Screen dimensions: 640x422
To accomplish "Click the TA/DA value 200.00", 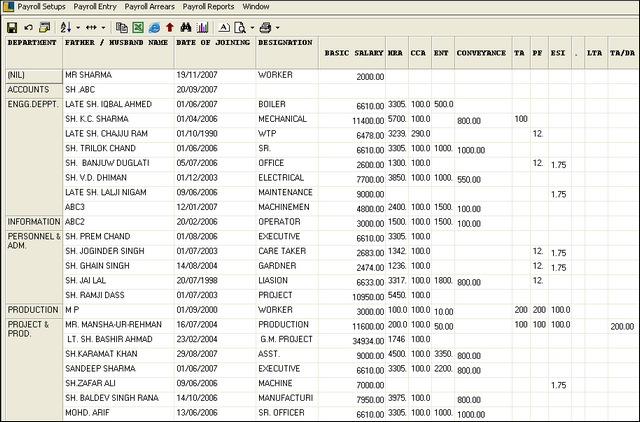I will point(622,326).
